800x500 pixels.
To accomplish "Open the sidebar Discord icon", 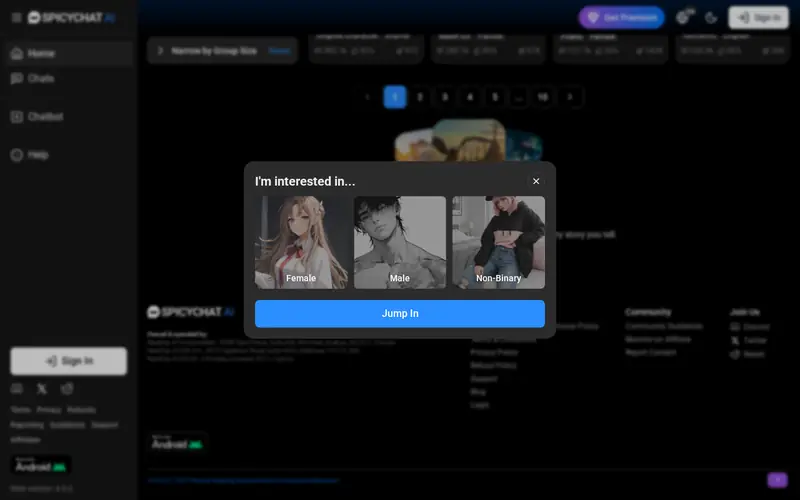I will (x=17, y=389).
